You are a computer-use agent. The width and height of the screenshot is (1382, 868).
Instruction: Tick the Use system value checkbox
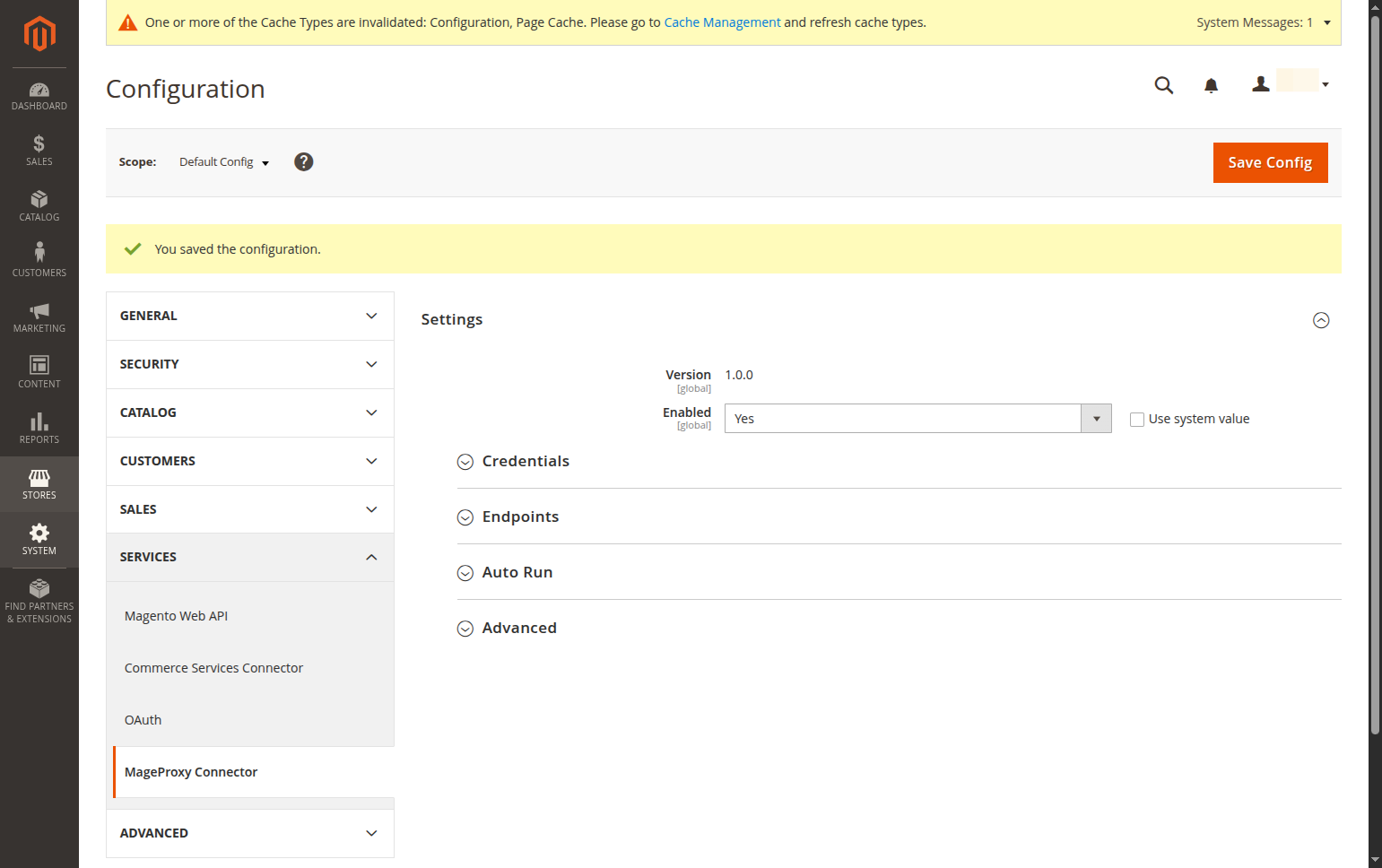point(1137,420)
